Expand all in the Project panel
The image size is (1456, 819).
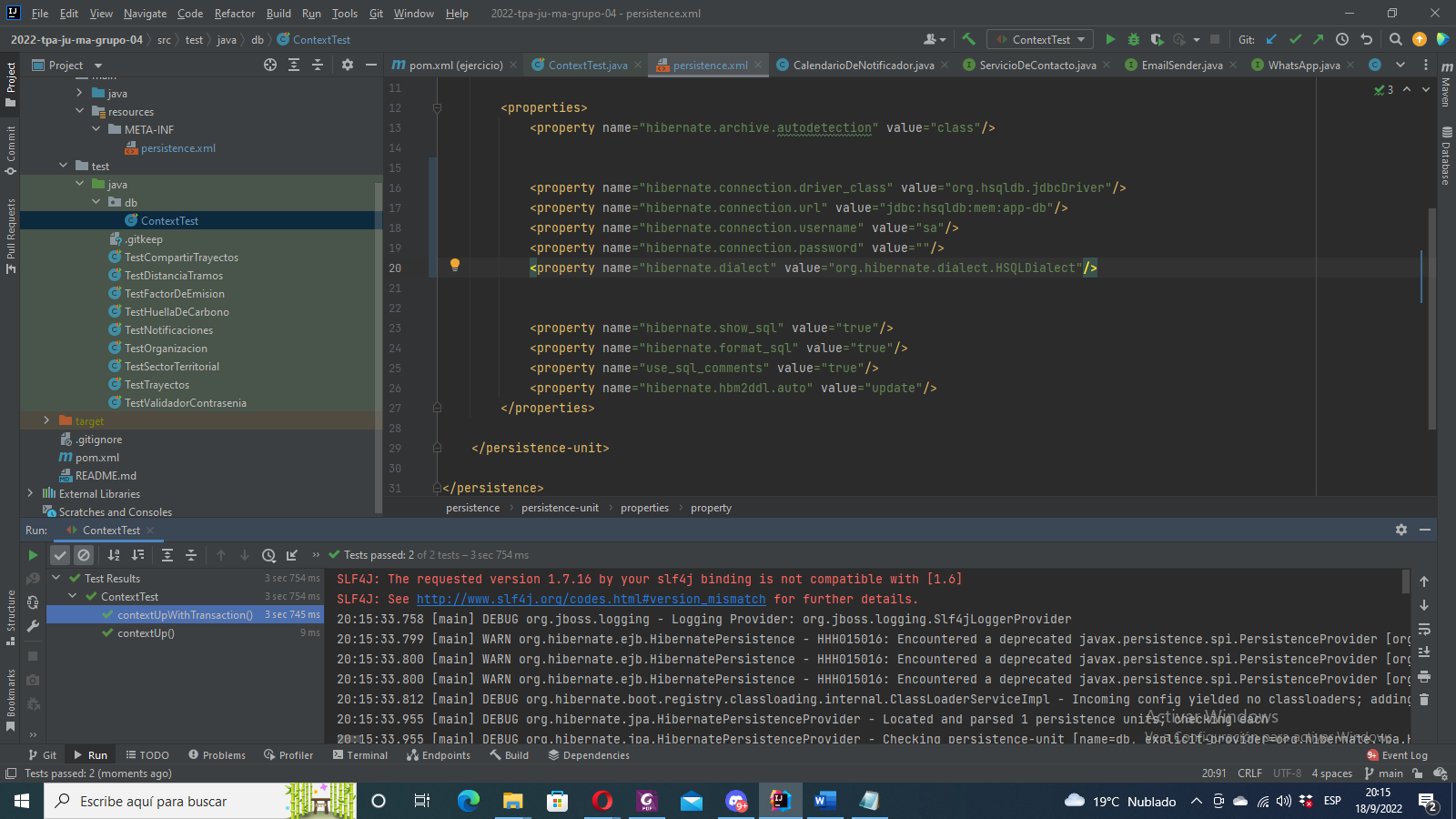(294, 65)
